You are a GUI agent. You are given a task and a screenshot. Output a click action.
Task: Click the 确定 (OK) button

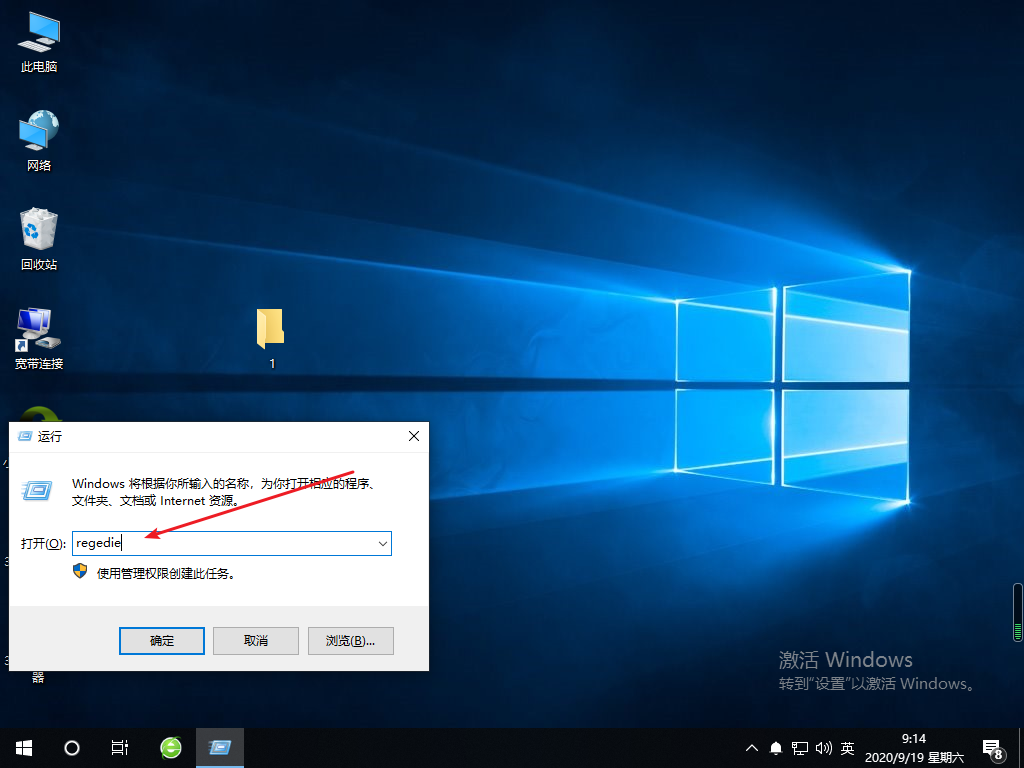coord(161,640)
